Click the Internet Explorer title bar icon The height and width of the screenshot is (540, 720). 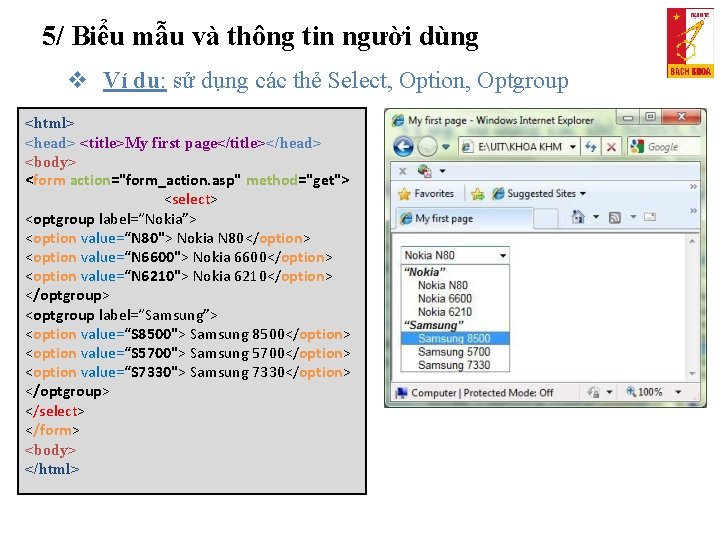(x=398, y=120)
